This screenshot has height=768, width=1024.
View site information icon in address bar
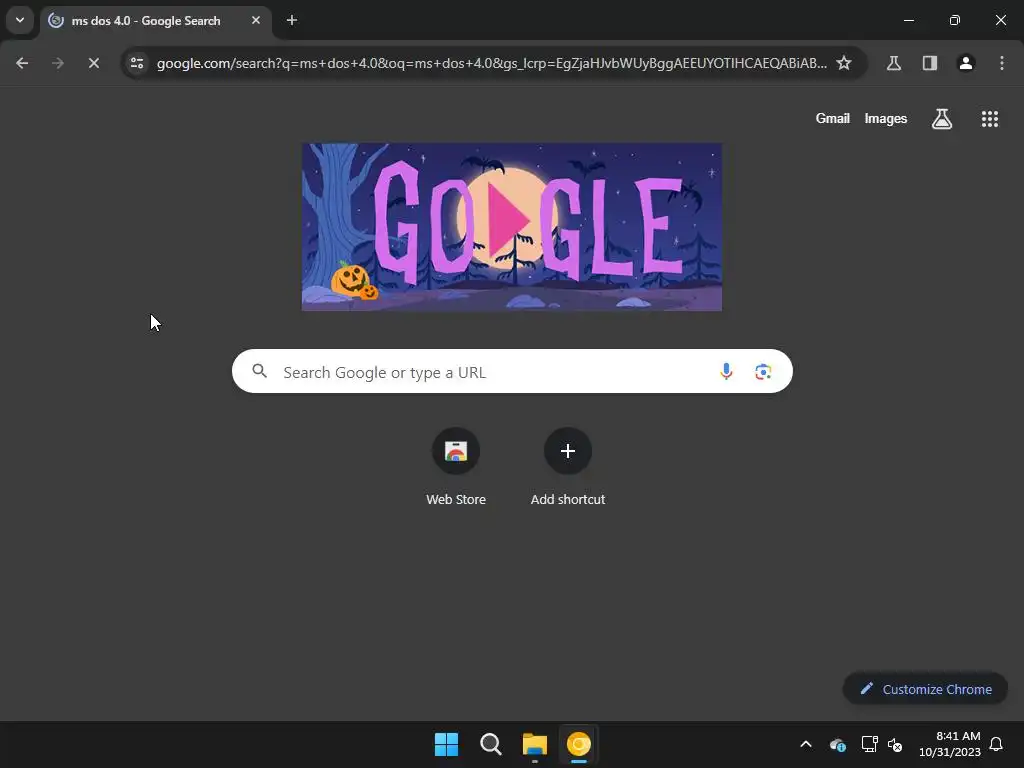(136, 63)
